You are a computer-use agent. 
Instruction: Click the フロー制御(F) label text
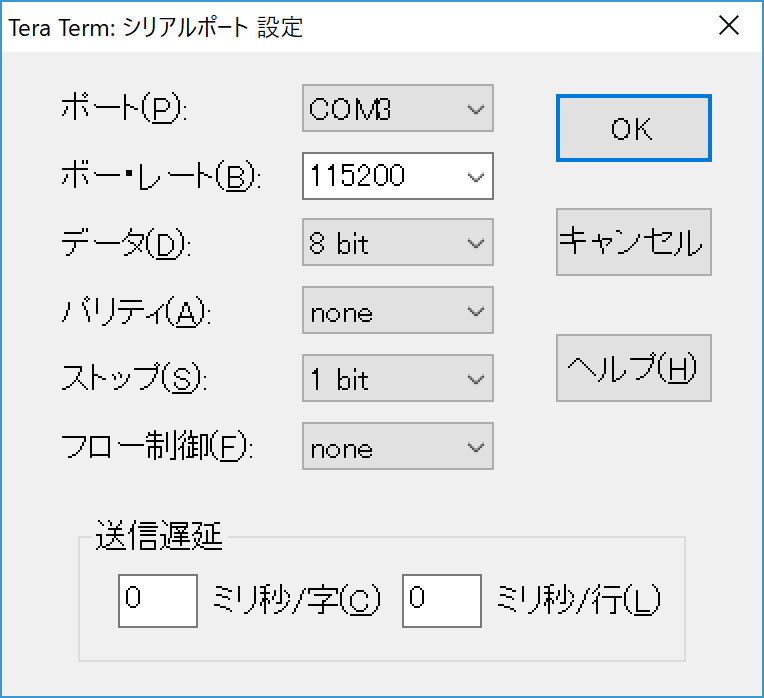click(x=157, y=447)
